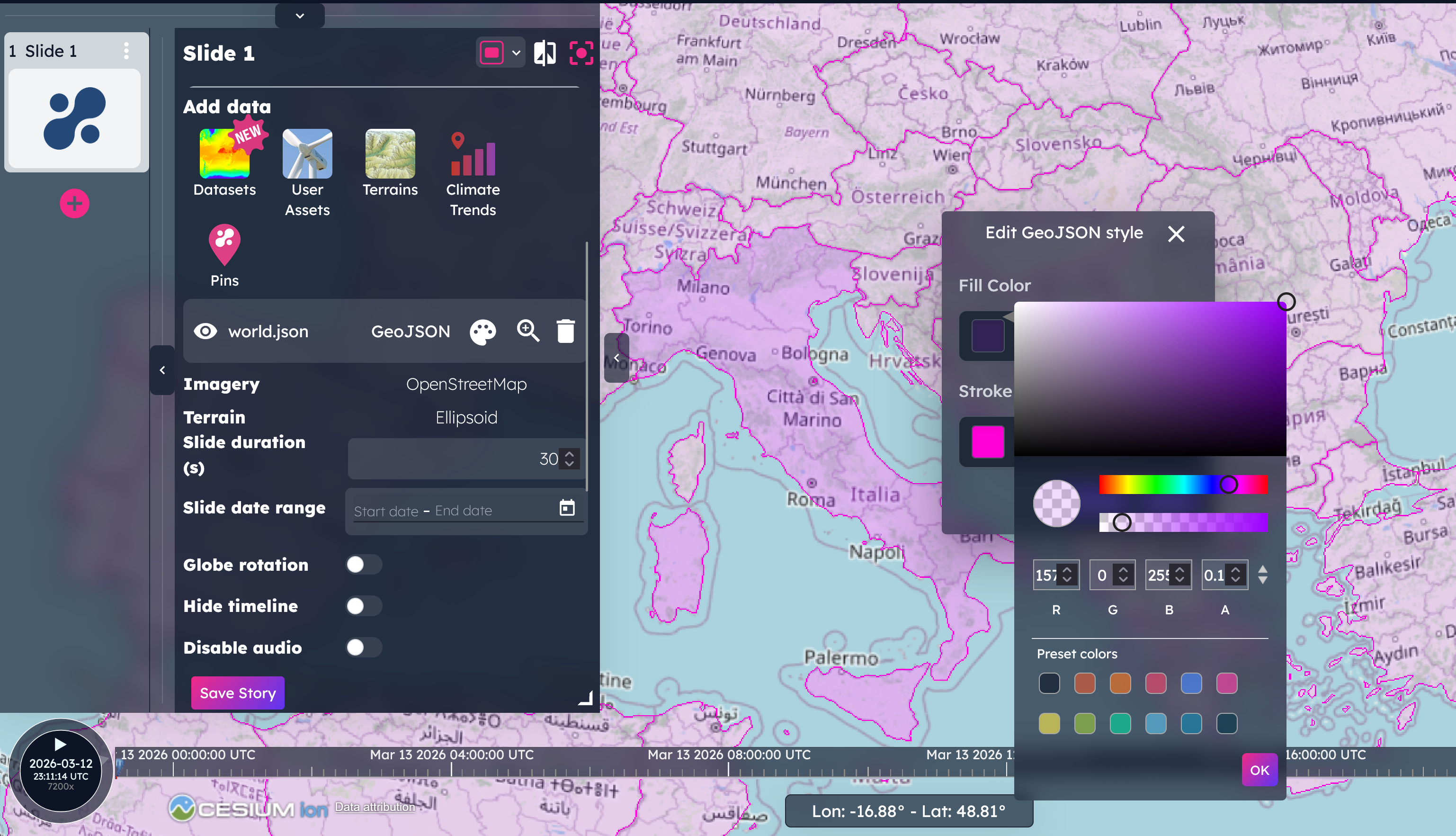The width and height of the screenshot is (1456, 836).
Task: Confirm the color with the OK button
Action: pyautogui.click(x=1259, y=770)
